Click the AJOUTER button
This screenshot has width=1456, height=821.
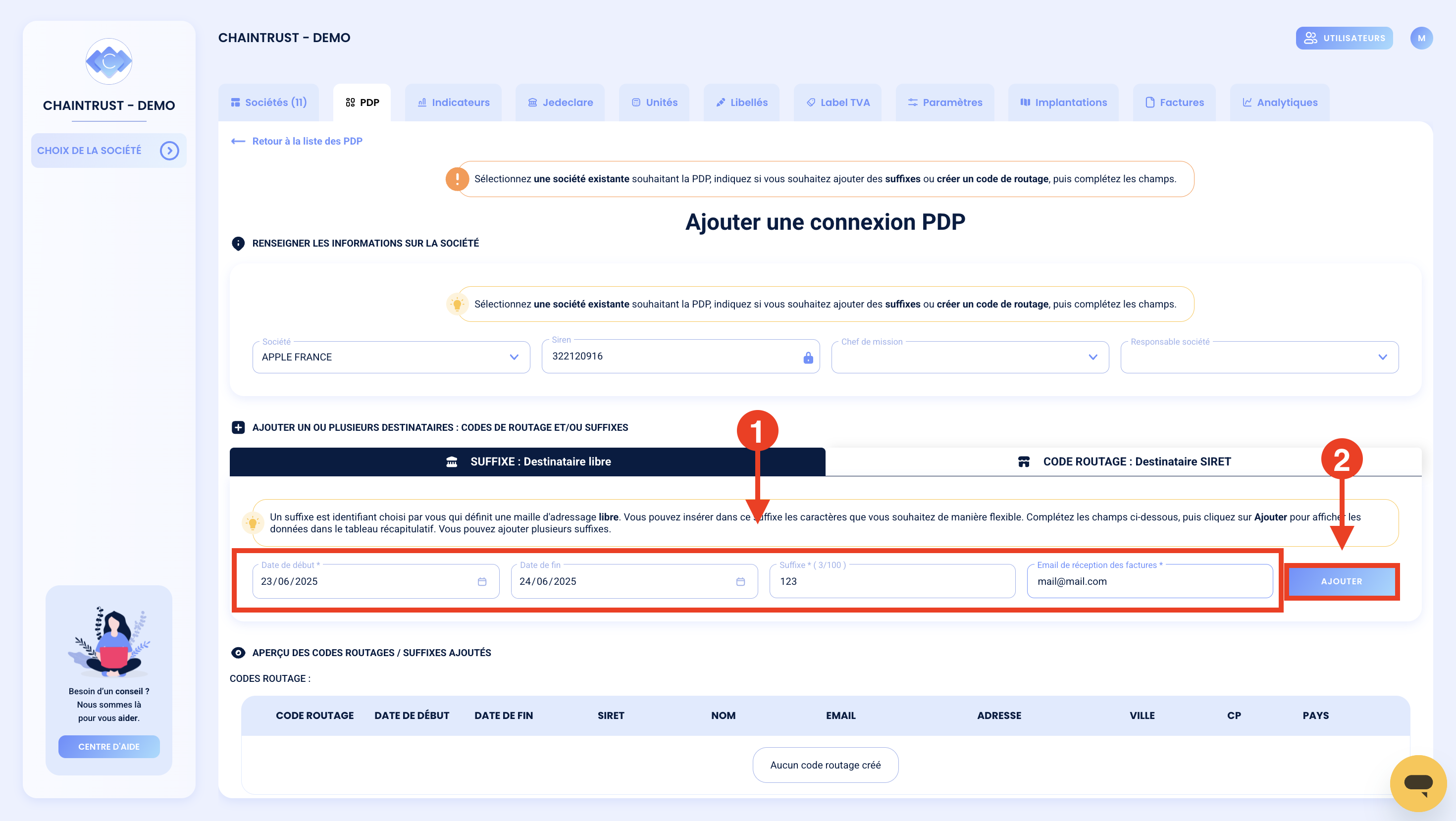[x=1341, y=581]
